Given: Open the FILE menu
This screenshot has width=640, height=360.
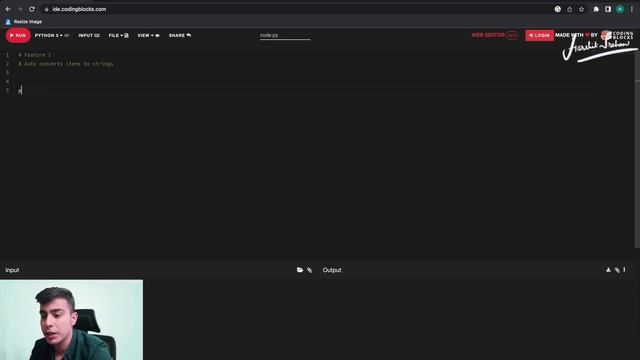Looking at the screenshot, I should pos(118,36).
